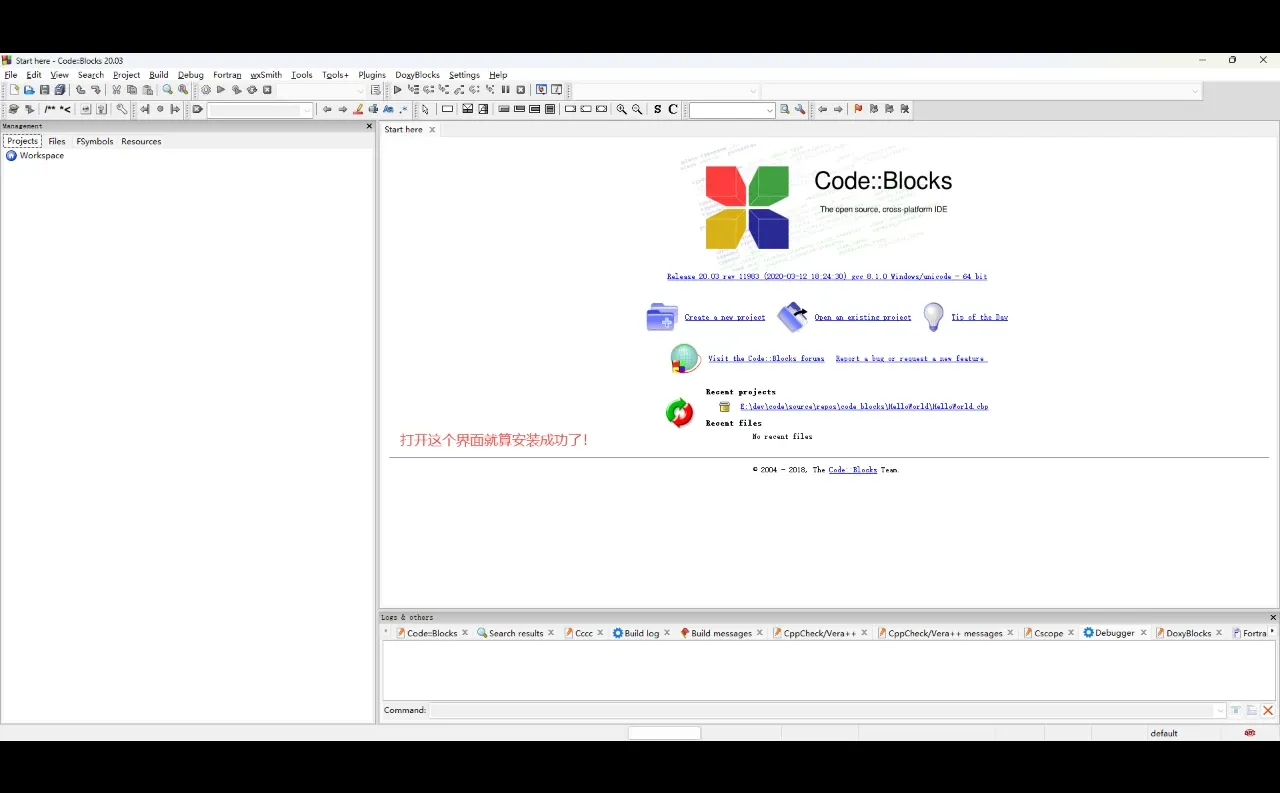
Task: Select the Save all files icon
Action: [x=59, y=90]
